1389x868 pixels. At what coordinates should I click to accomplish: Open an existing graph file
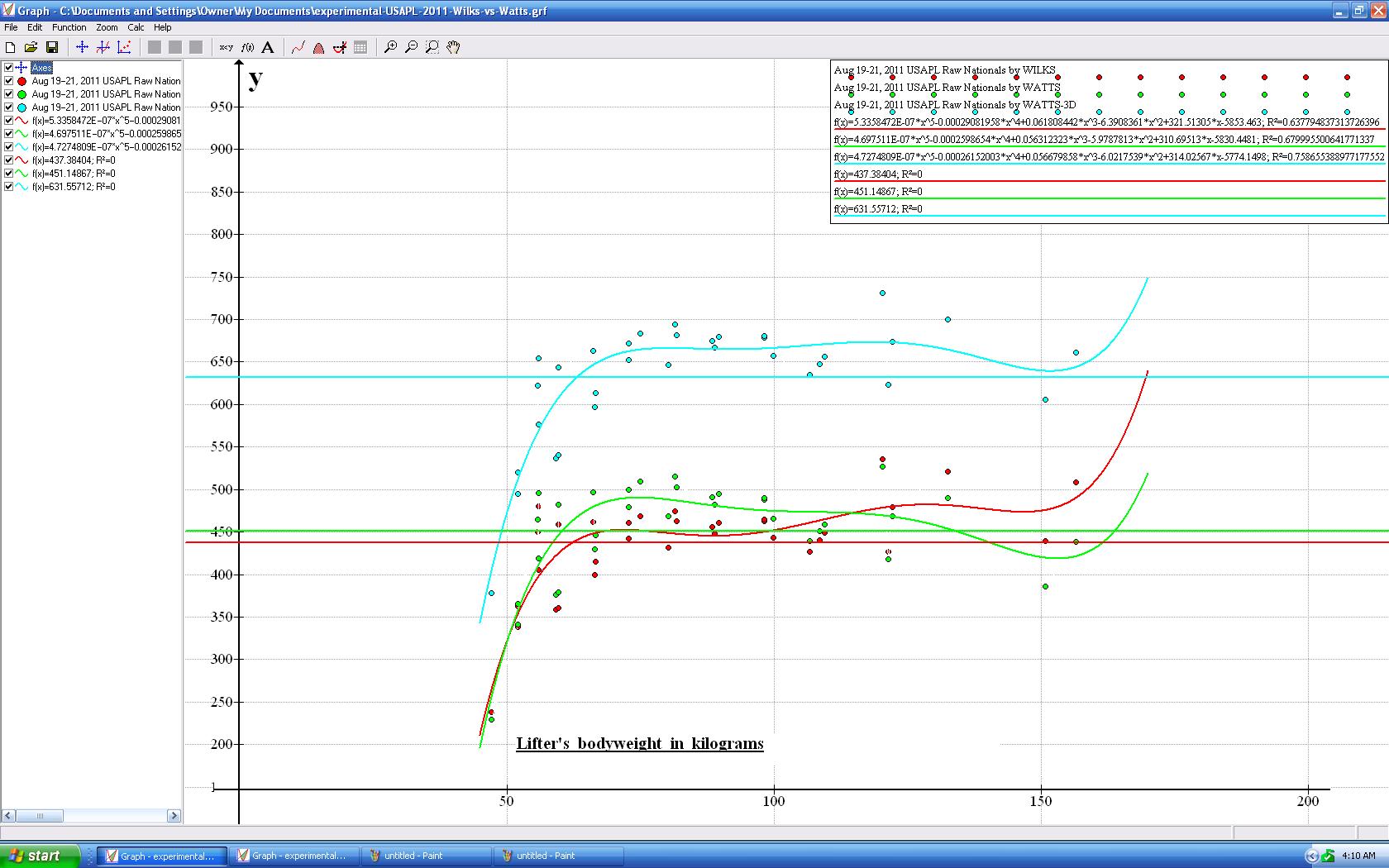click(x=31, y=47)
